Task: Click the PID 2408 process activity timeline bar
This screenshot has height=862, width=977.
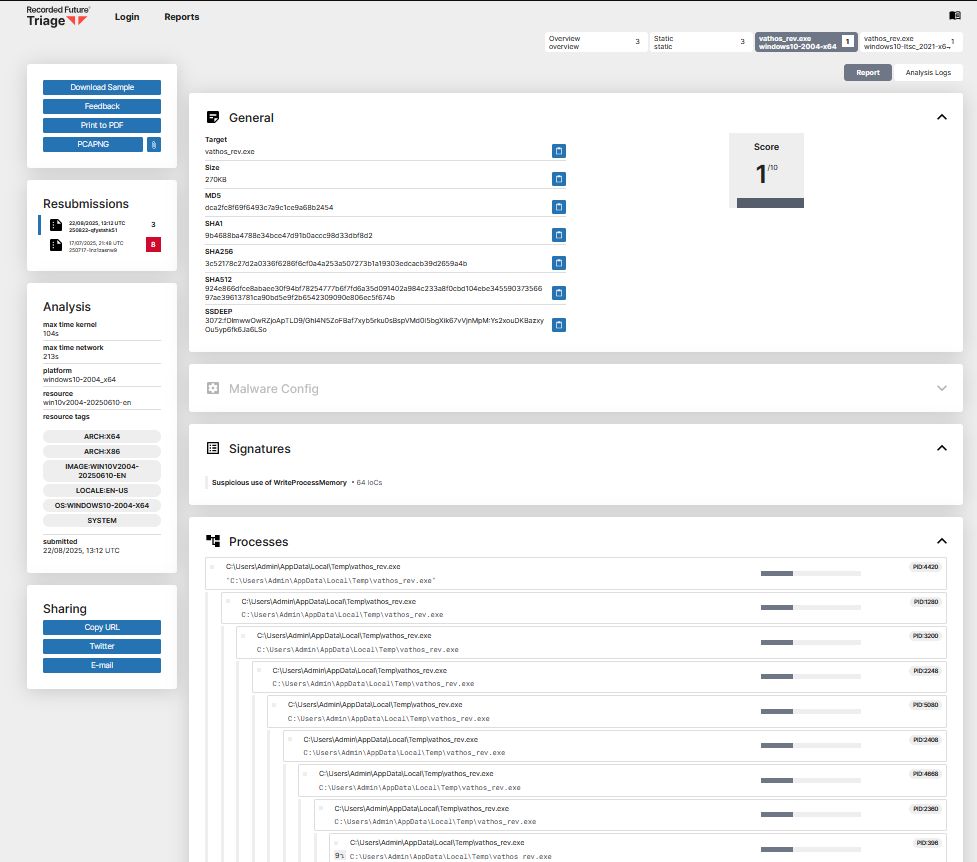Action: click(811, 745)
